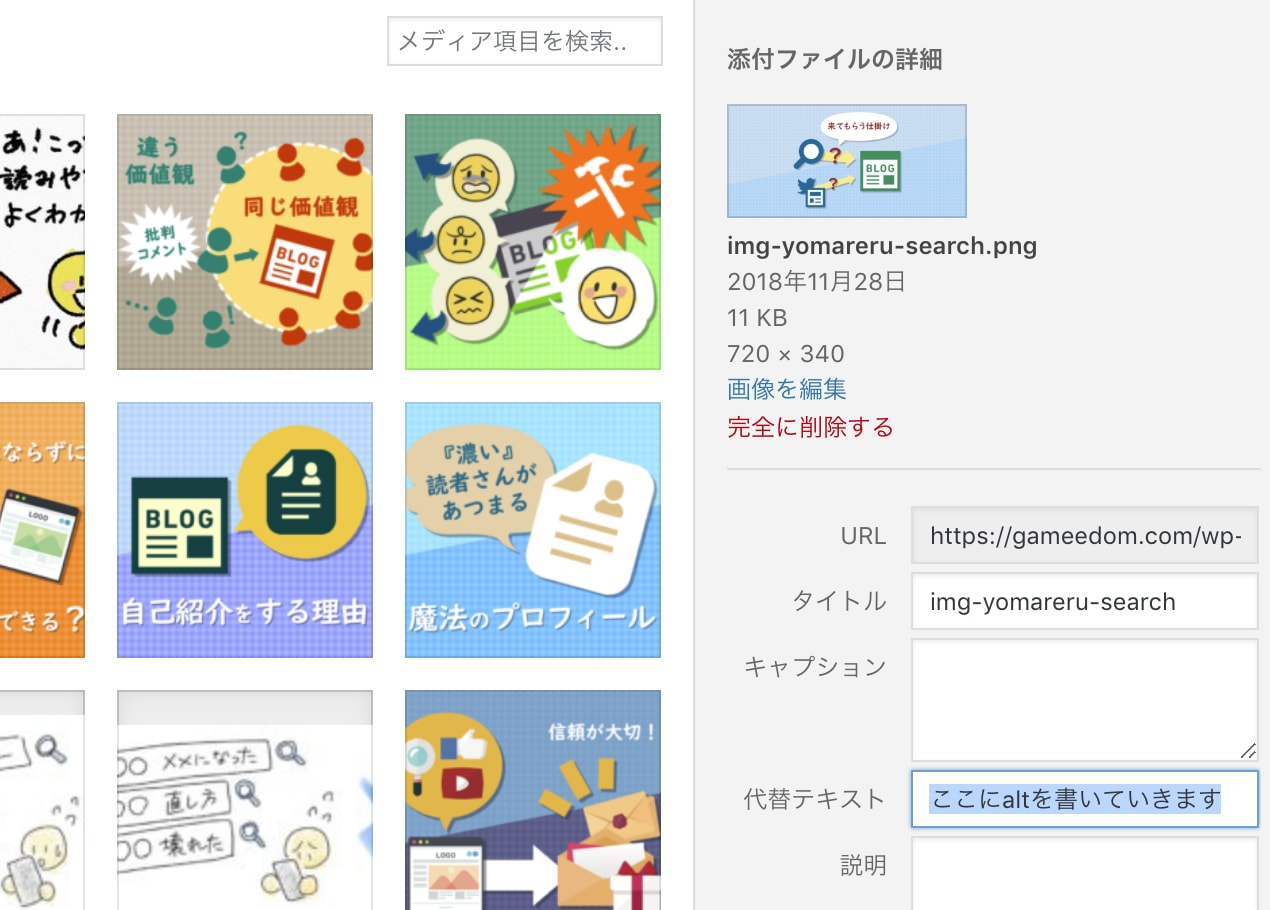
Task: Click the URL field
Action: [1085, 536]
